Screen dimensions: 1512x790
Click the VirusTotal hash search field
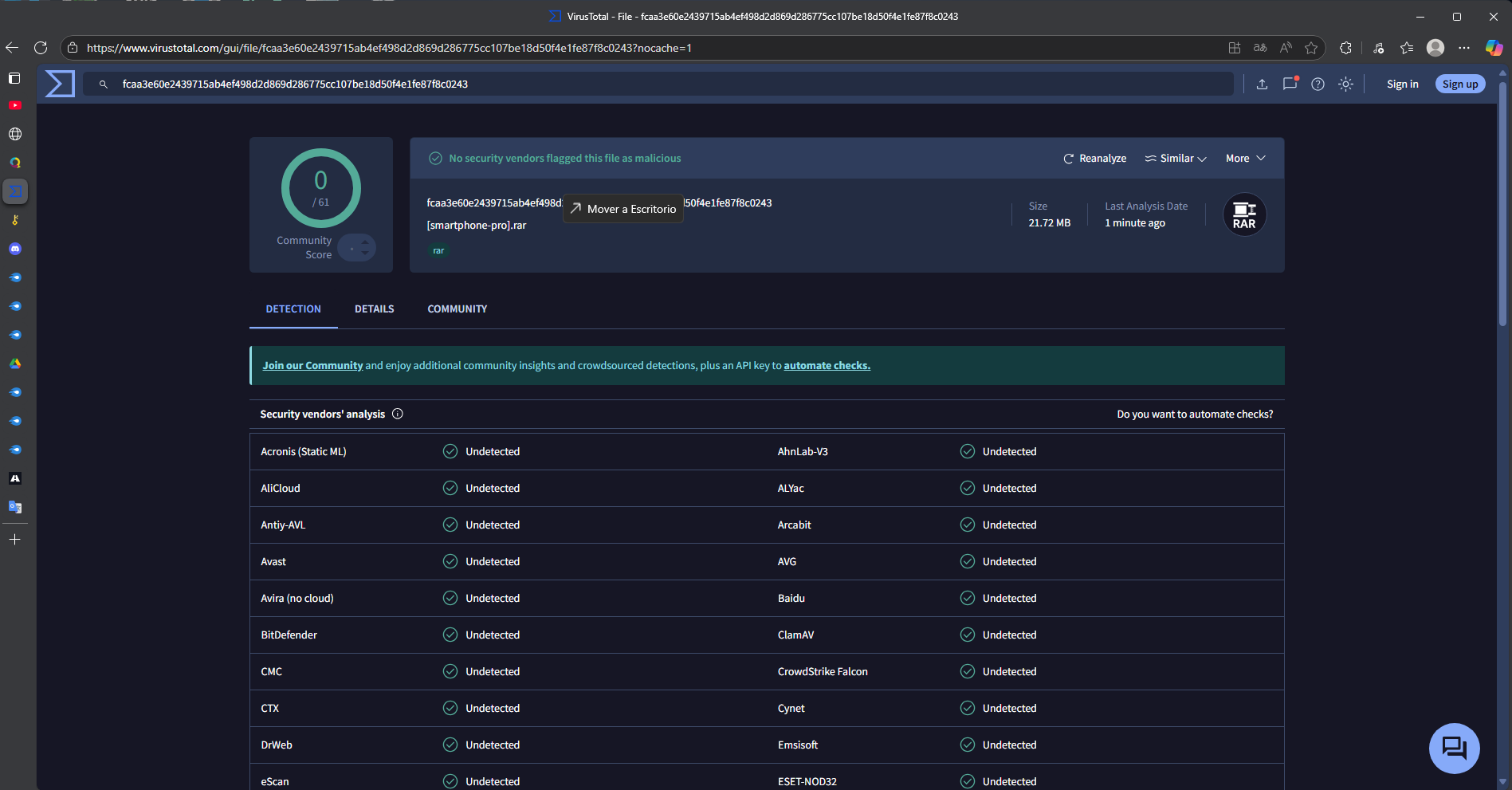click(x=658, y=85)
